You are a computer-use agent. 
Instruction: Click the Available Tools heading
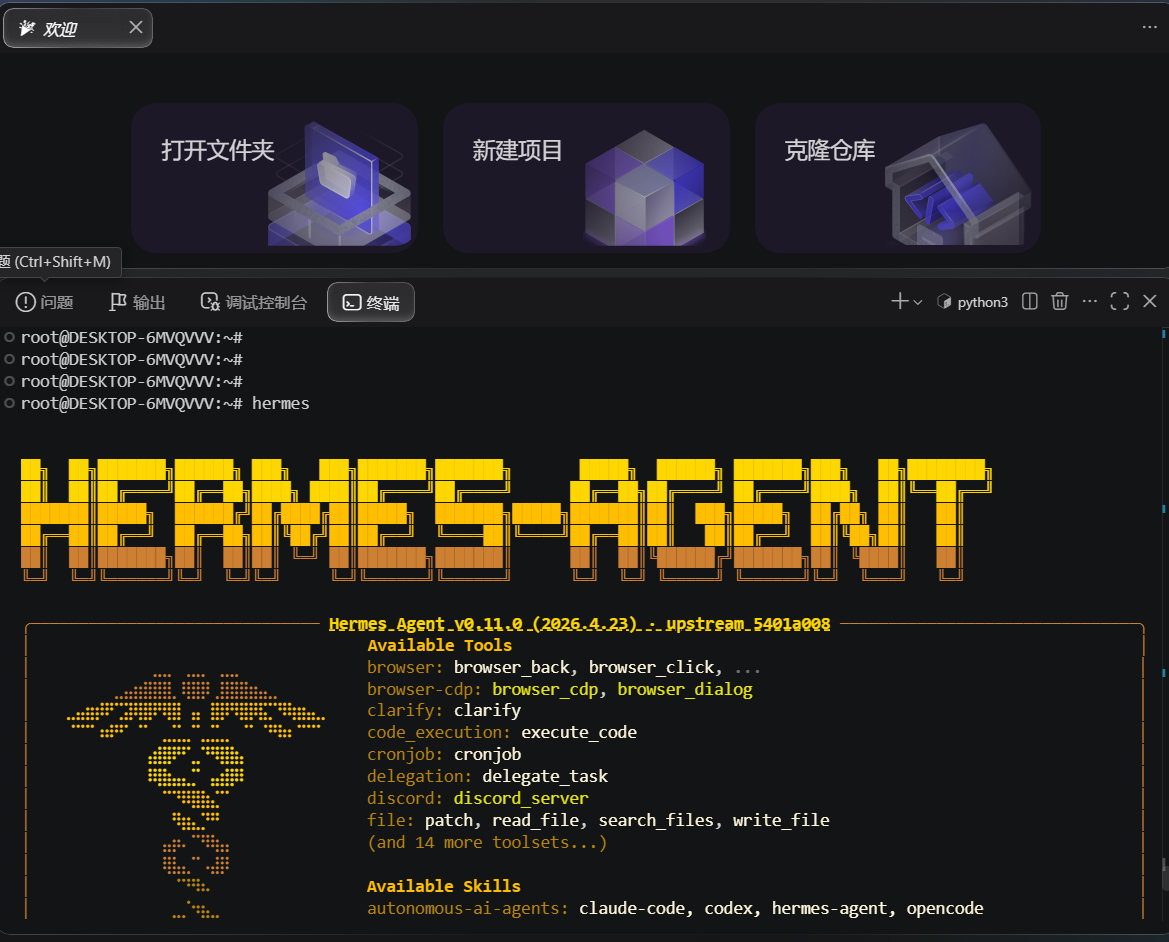click(440, 645)
